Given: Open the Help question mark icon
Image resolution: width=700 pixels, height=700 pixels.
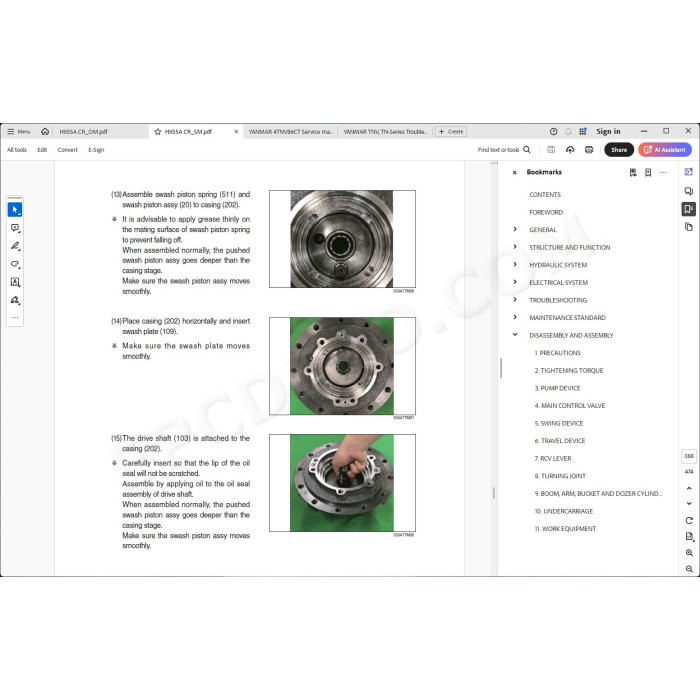Looking at the screenshot, I should pyautogui.click(x=554, y=132).
